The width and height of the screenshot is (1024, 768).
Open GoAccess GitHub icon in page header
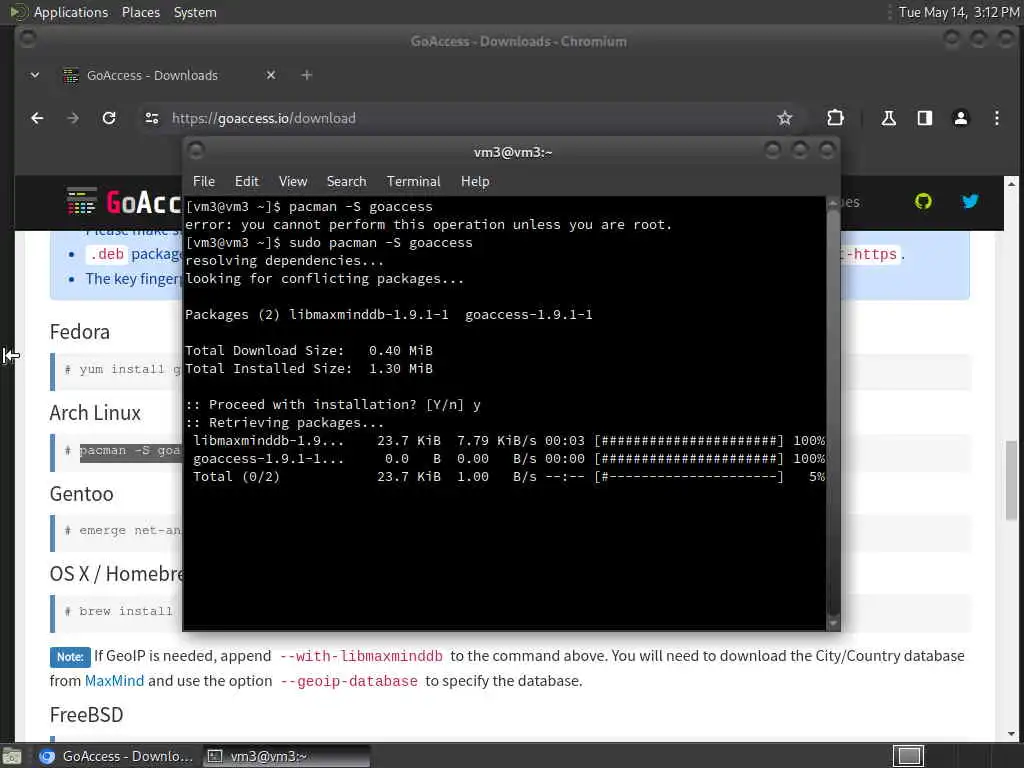tap(923, 201)
